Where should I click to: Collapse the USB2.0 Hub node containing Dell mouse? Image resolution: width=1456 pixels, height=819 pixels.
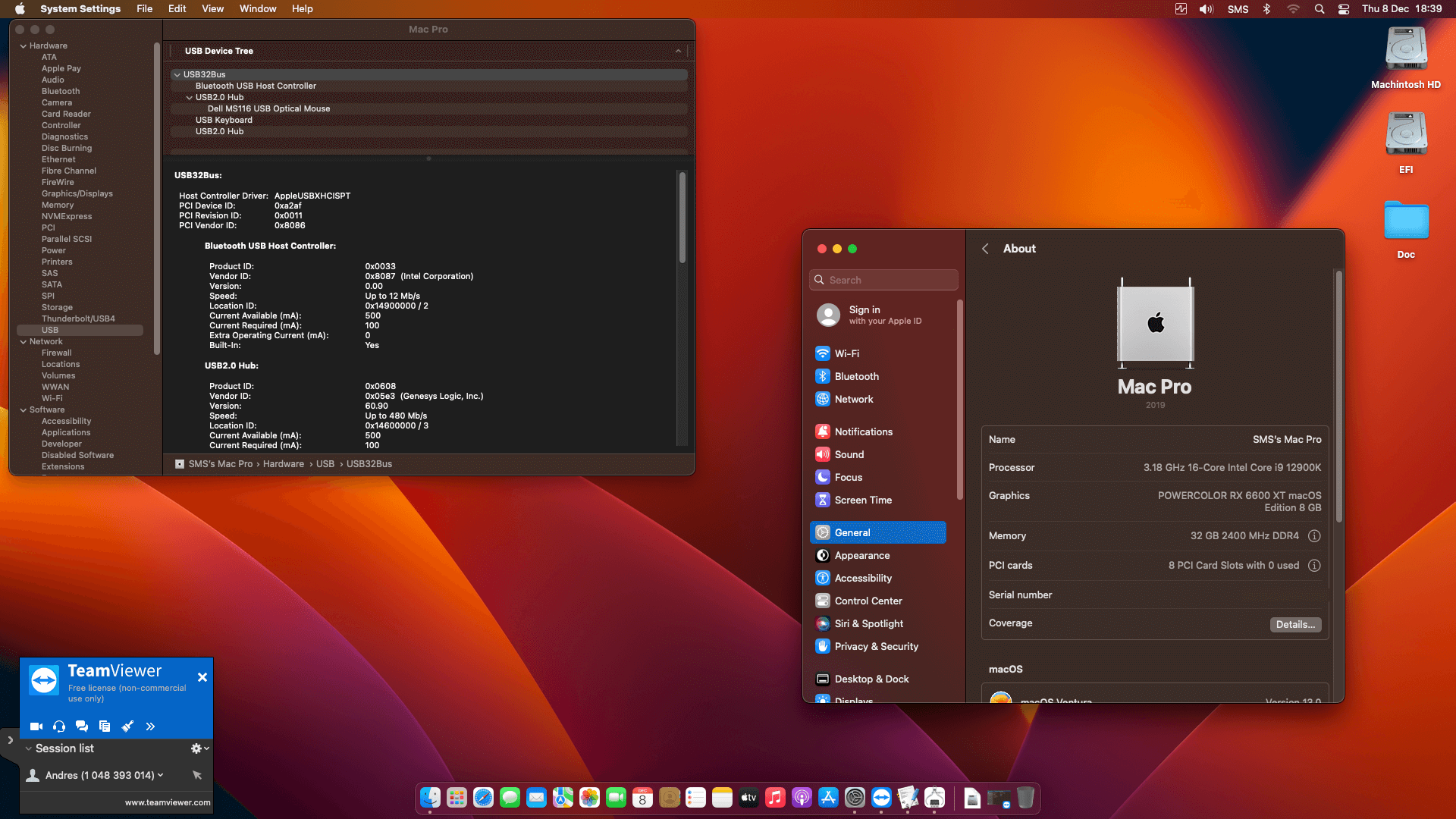coord(190,98)
